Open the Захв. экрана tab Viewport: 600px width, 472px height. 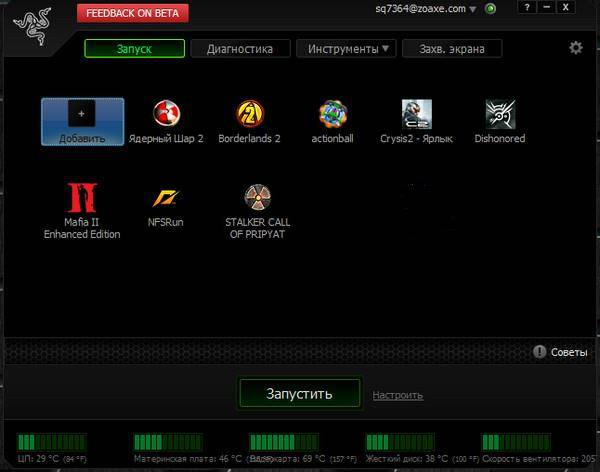tap(452, 48)
